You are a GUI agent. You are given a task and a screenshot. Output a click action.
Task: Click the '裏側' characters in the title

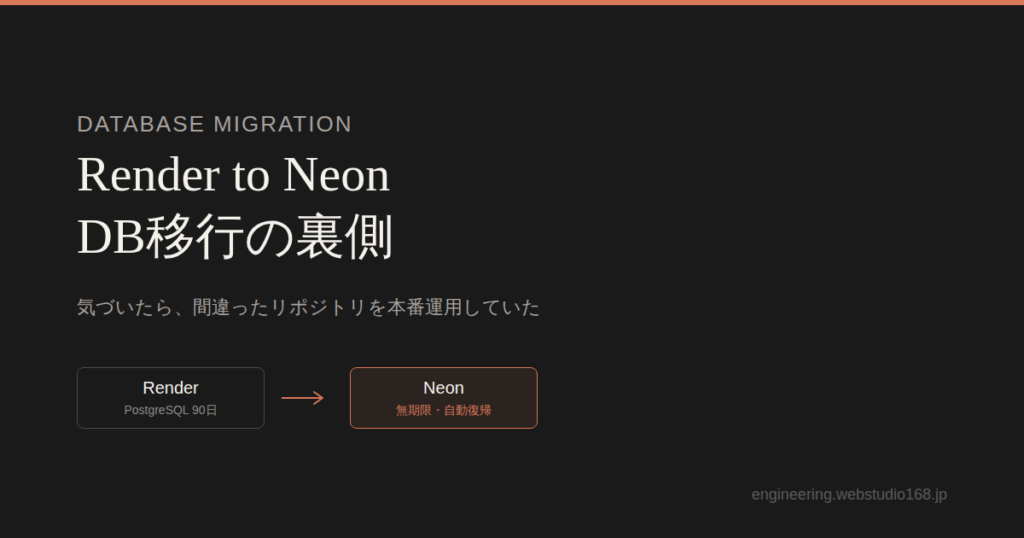345,236
